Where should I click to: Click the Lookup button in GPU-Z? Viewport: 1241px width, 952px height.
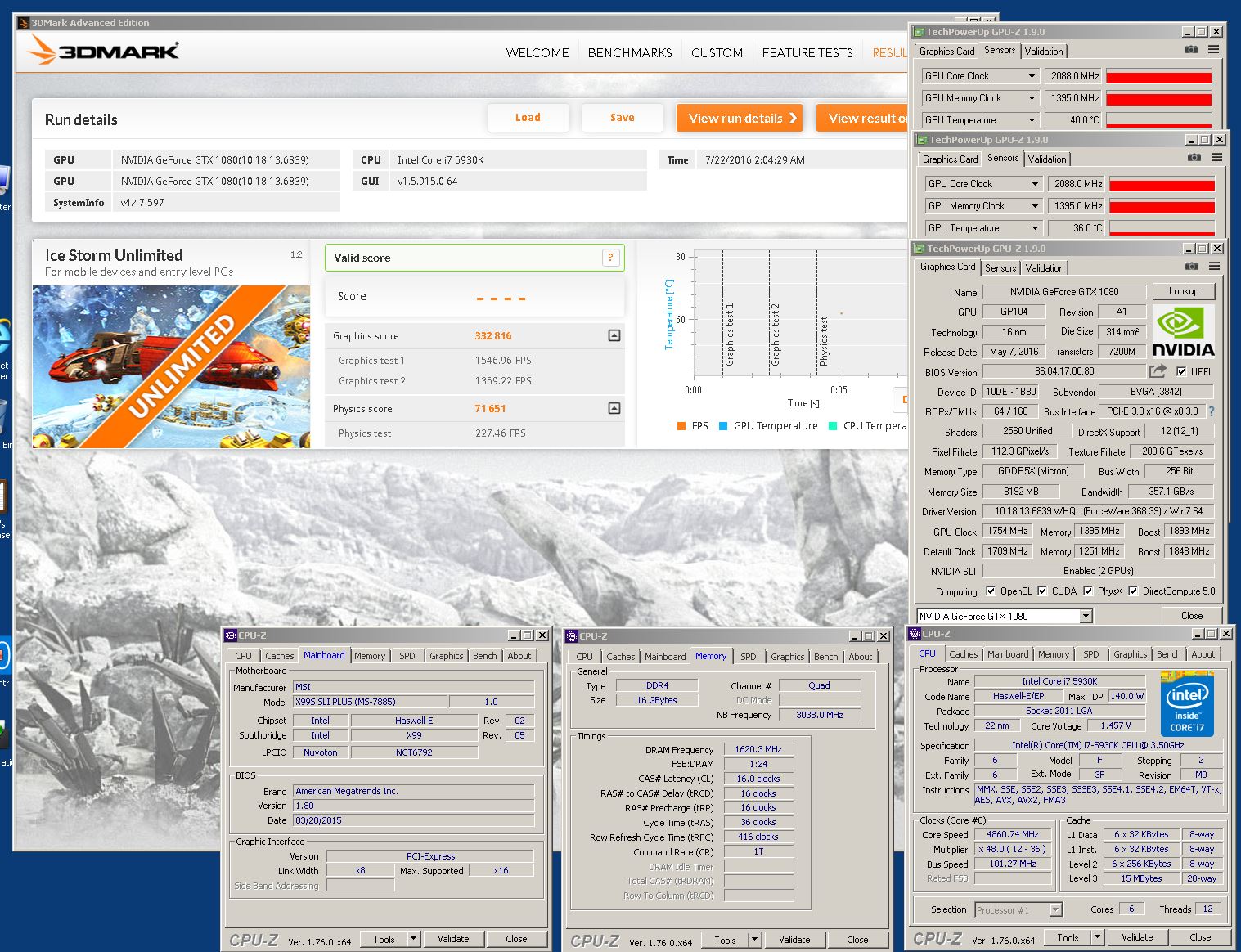coord(1183,291)
